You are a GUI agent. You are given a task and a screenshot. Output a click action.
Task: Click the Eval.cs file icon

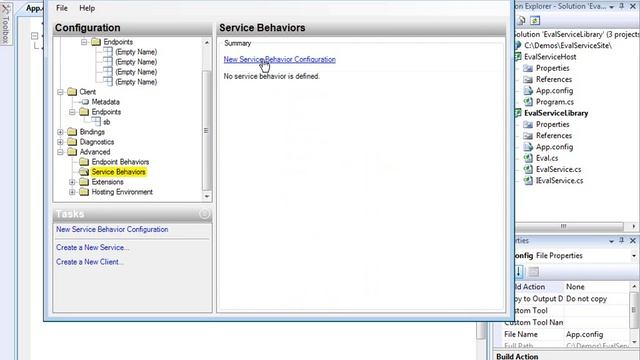(x=528, y=158)
